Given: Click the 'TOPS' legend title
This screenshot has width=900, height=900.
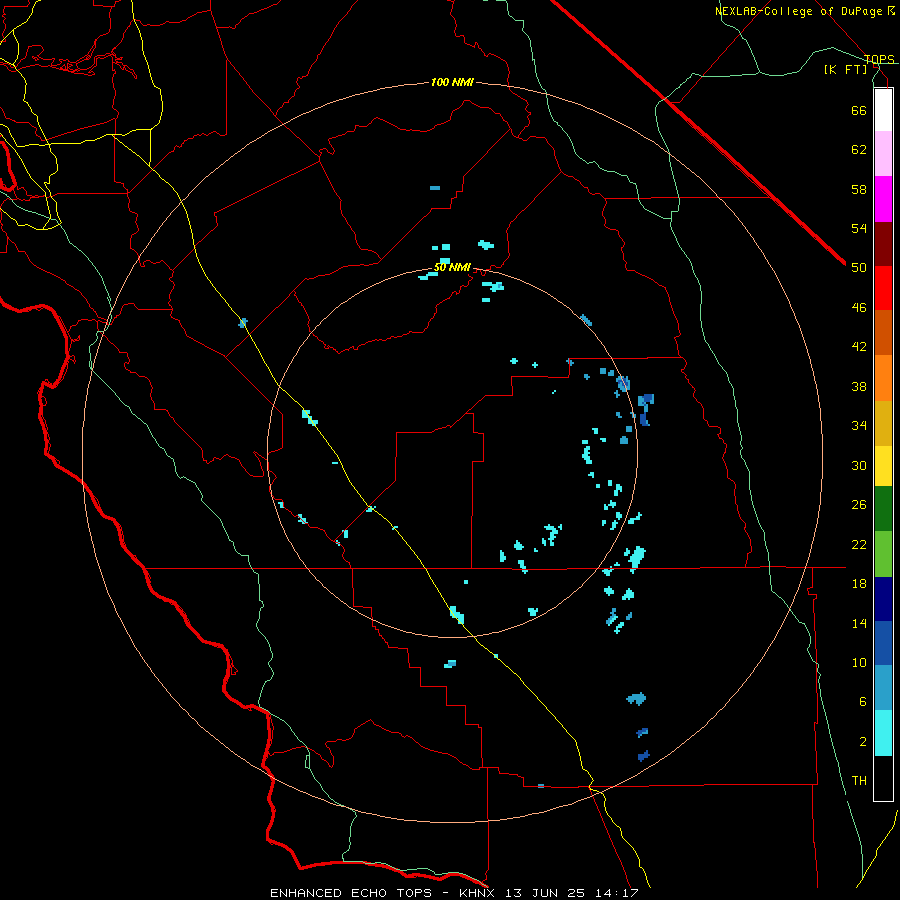Looking at the screenshot, I should [x=879, y=59].
